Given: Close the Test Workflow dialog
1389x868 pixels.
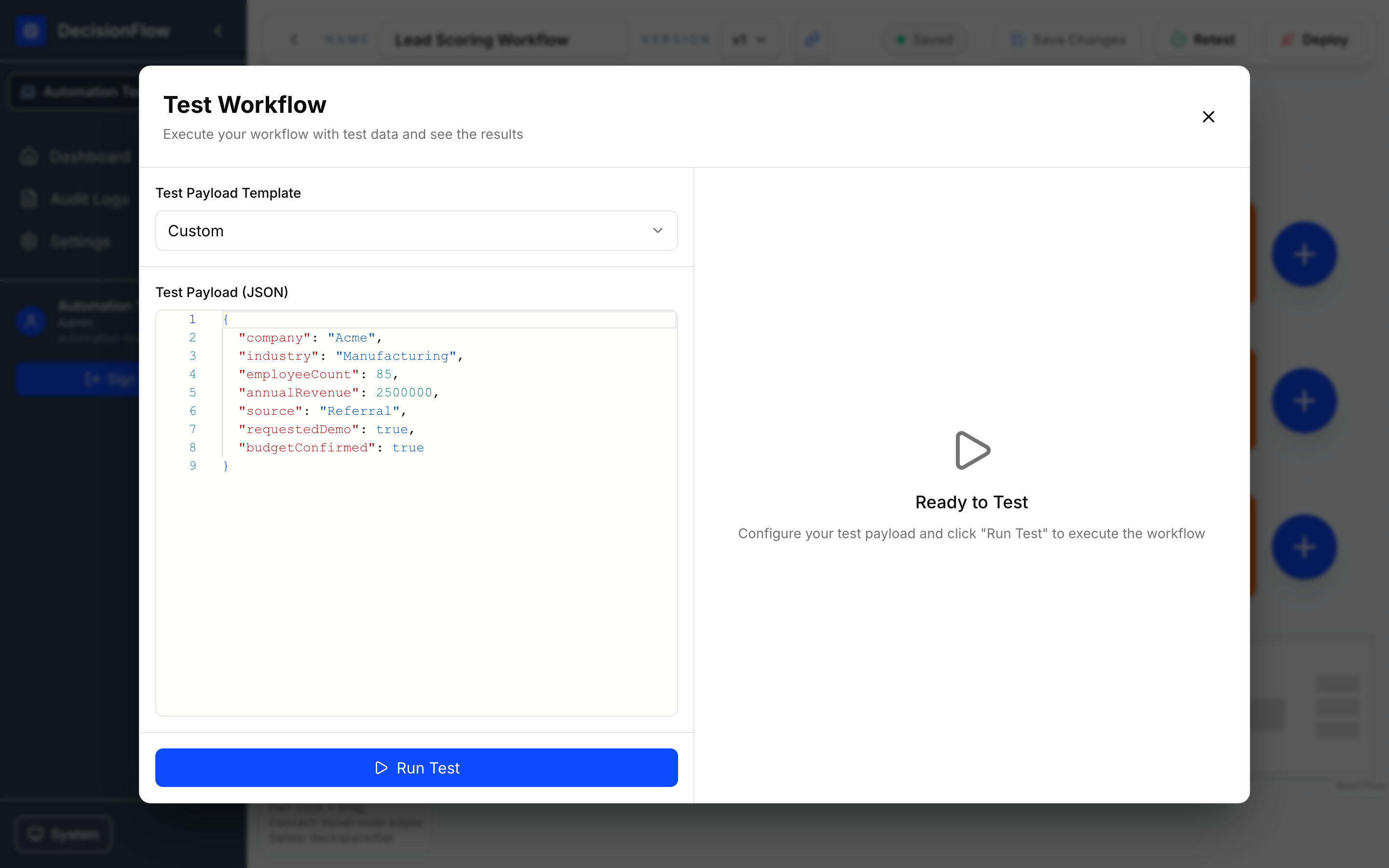Looking at the screenshot, I should pos(1208,117).
